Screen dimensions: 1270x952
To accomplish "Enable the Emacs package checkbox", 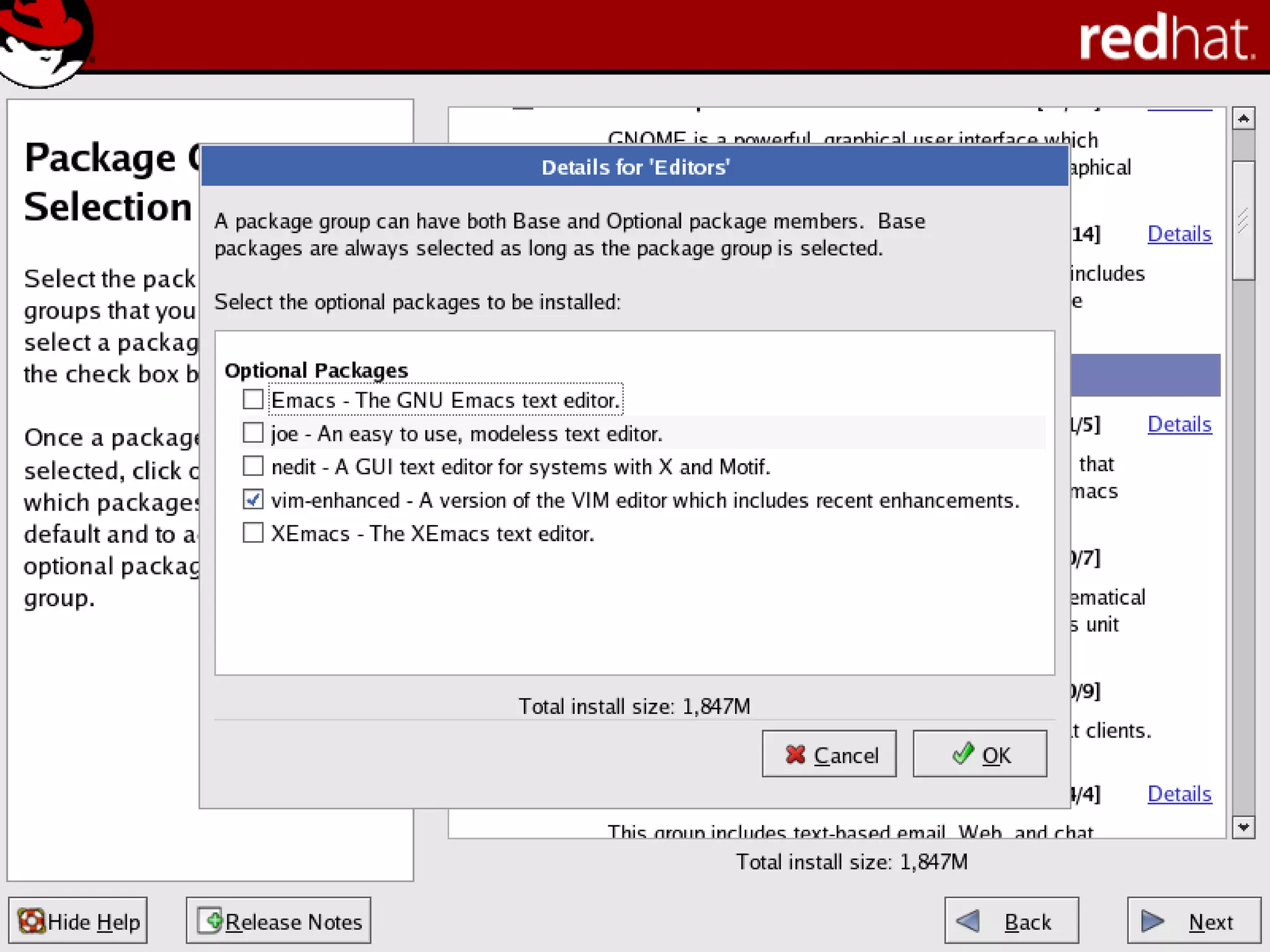I will pos(253,400).
